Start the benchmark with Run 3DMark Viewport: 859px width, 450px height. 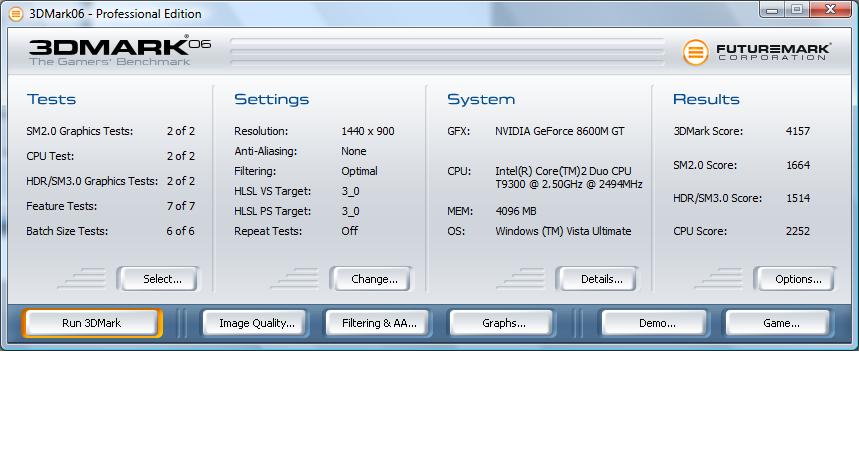point(92,323)
